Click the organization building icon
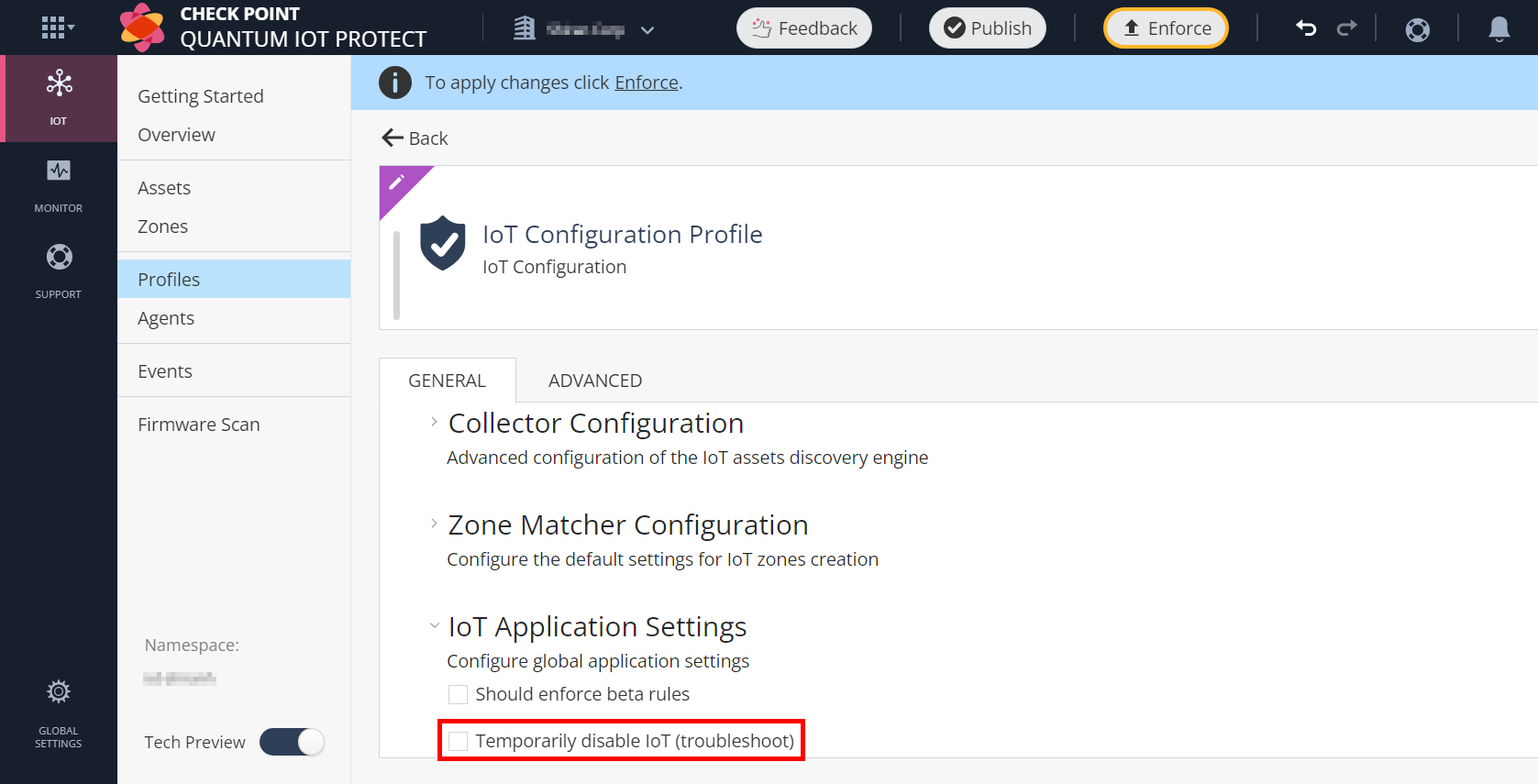 click(524, 28)
